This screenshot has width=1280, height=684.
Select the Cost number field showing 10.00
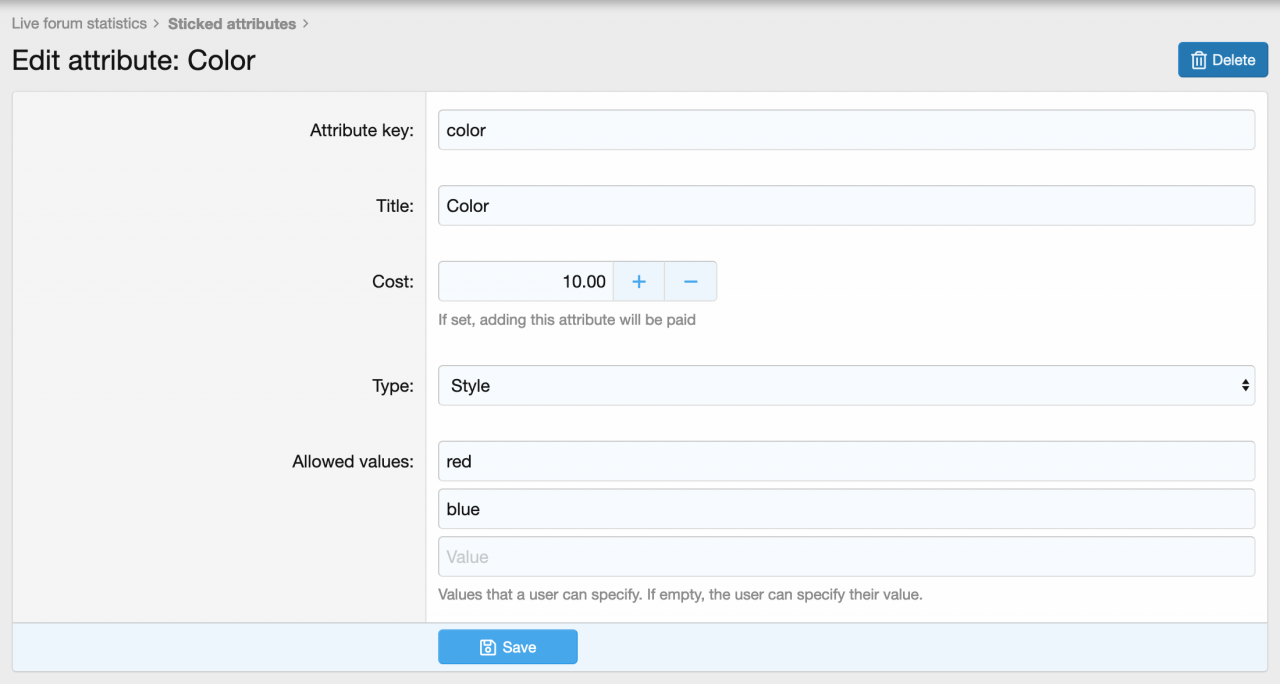click(526, 282)
